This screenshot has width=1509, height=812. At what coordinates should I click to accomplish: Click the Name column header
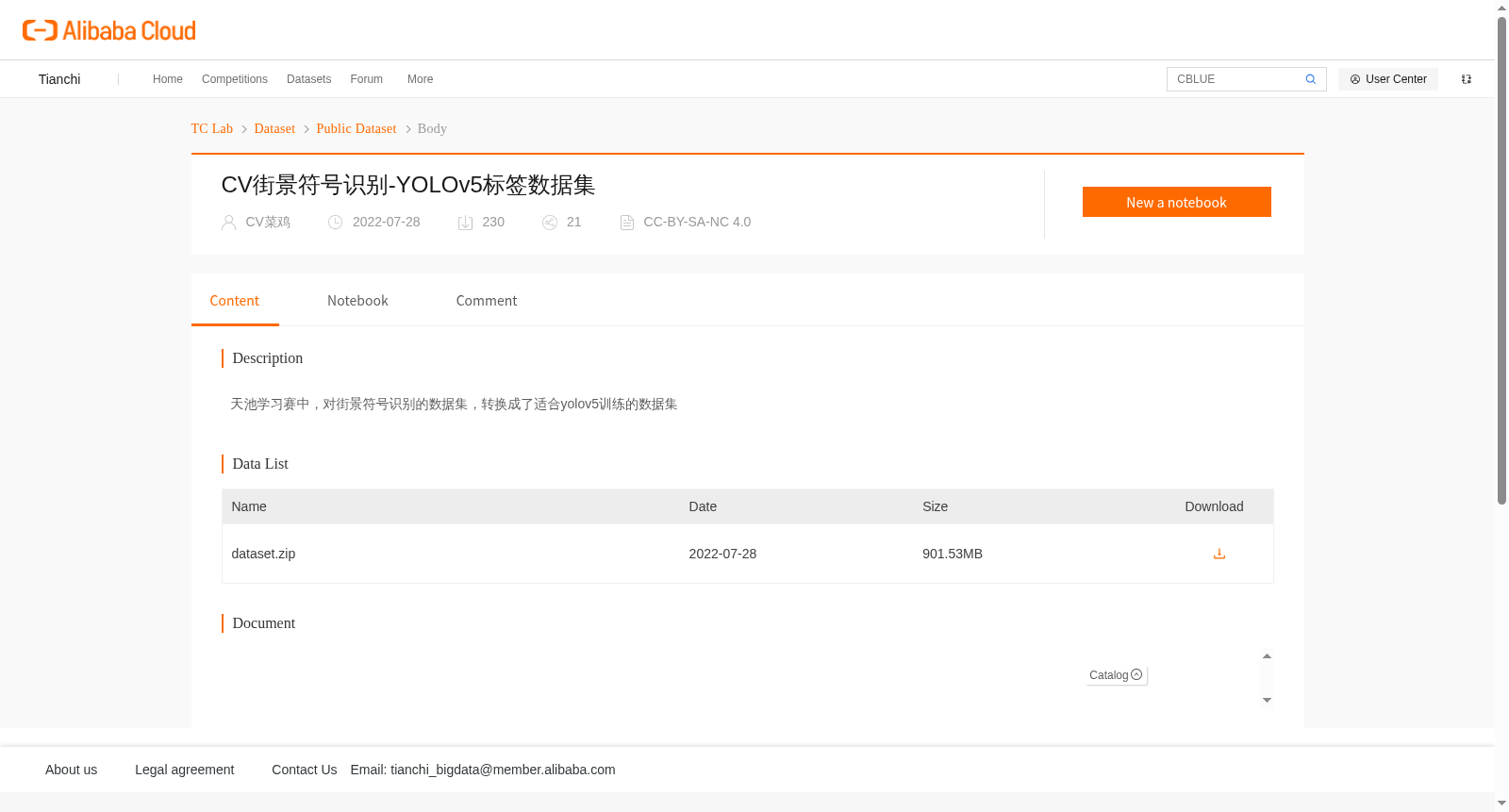(x=249, y=506)
